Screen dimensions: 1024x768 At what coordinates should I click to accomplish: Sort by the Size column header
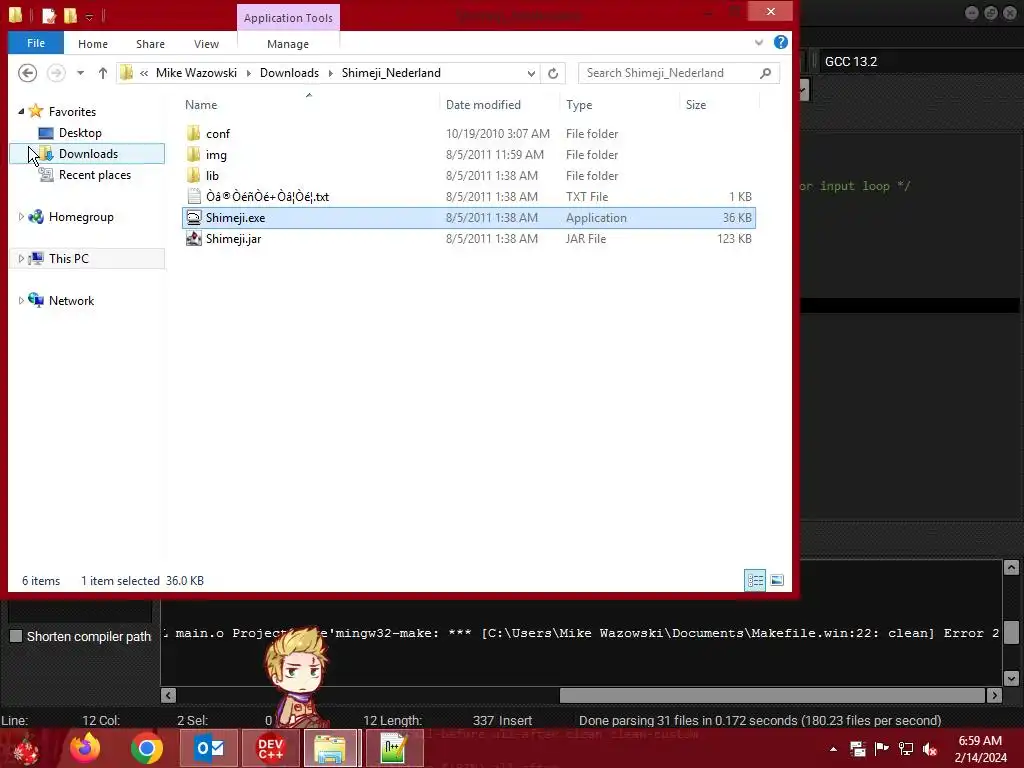(719, 104)
